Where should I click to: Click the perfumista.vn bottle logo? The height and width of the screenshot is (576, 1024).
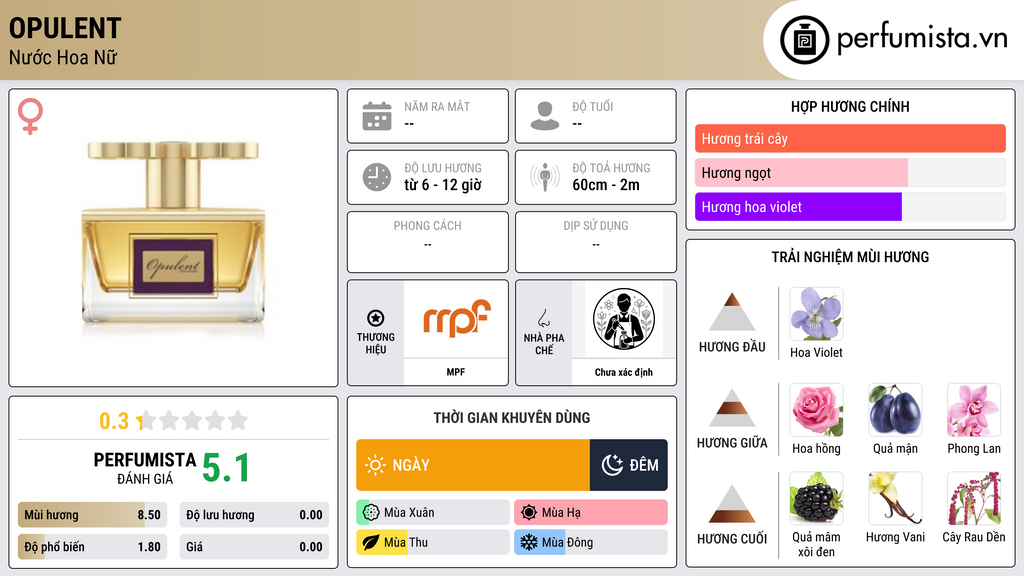pos(804,40)
